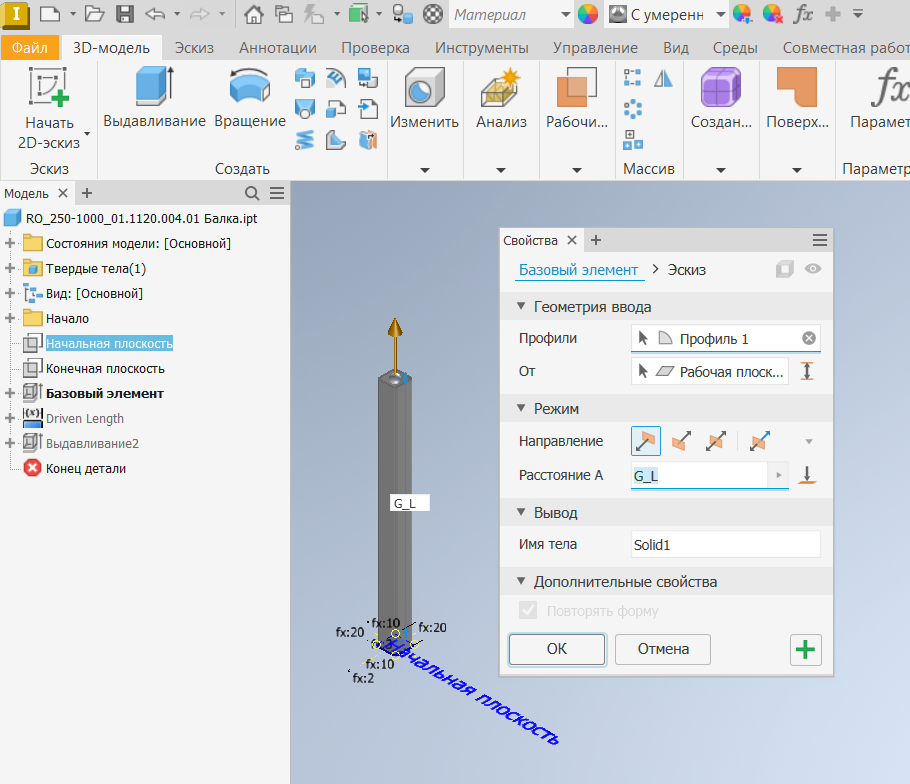Select the symmetric direction option
Screen dimensions: 910x784
coord(716,442)
